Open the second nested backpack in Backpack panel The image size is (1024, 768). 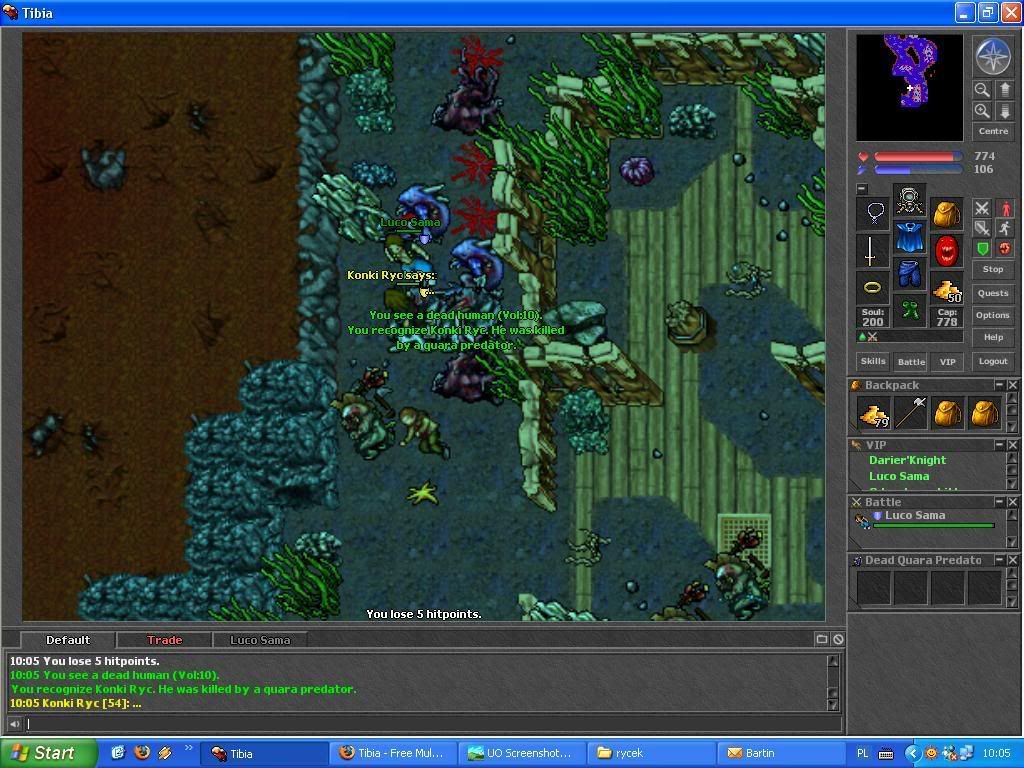[984, 413]
